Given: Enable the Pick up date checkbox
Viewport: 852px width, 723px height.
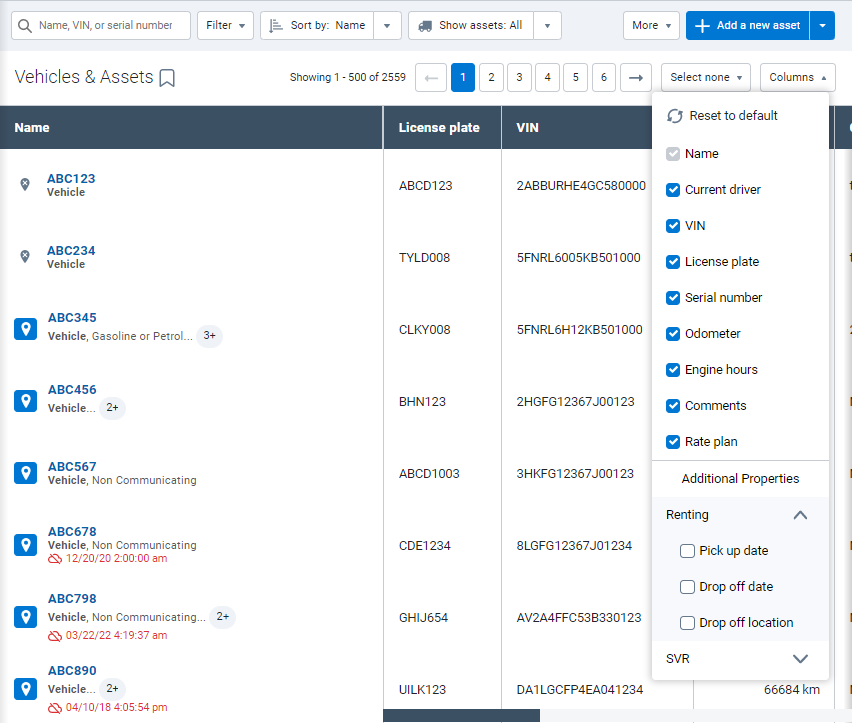Looking at the screenshot, I should tap(687, 551).
